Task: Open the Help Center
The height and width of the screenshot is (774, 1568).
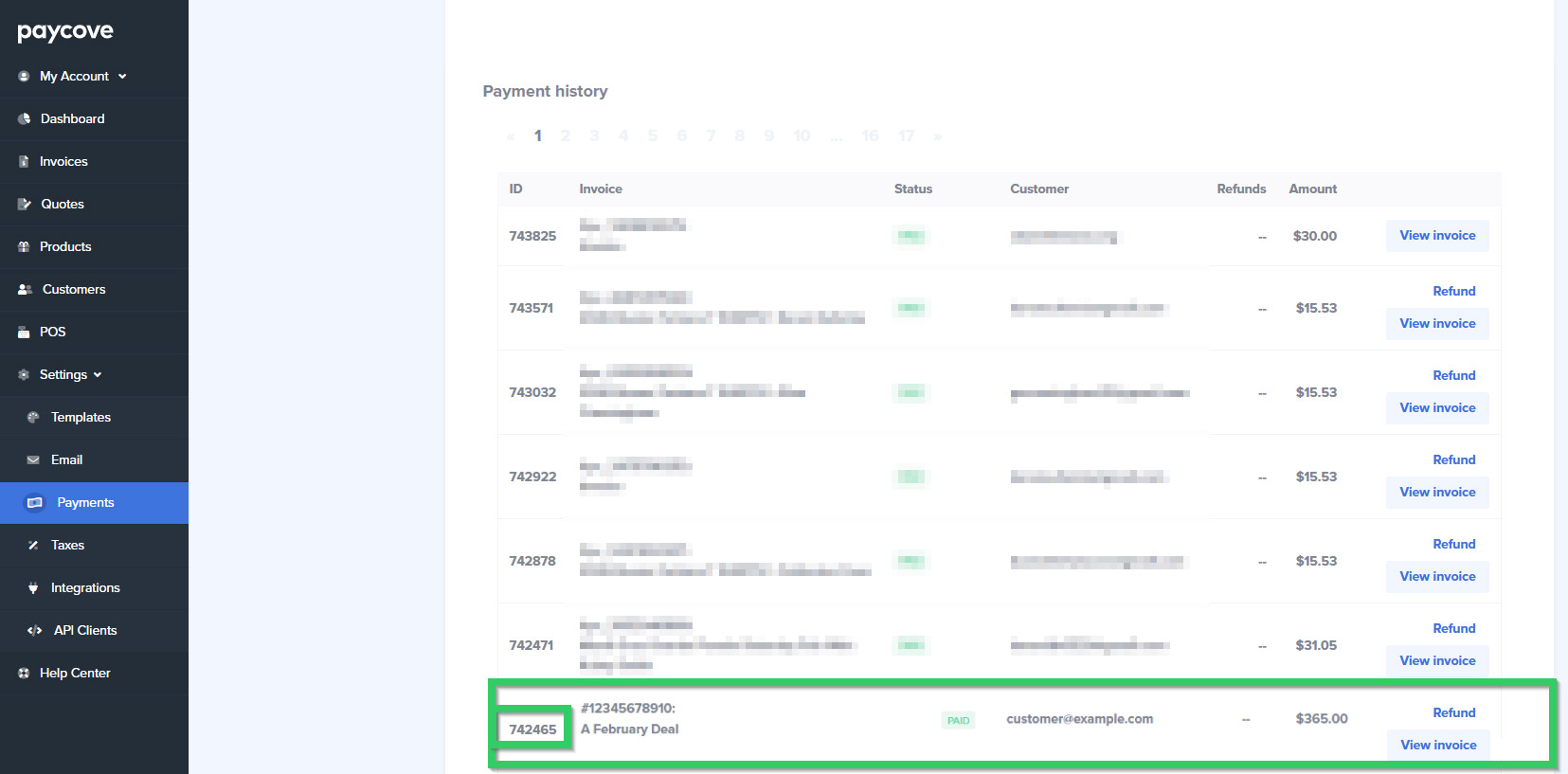Action: pos(75,674)
